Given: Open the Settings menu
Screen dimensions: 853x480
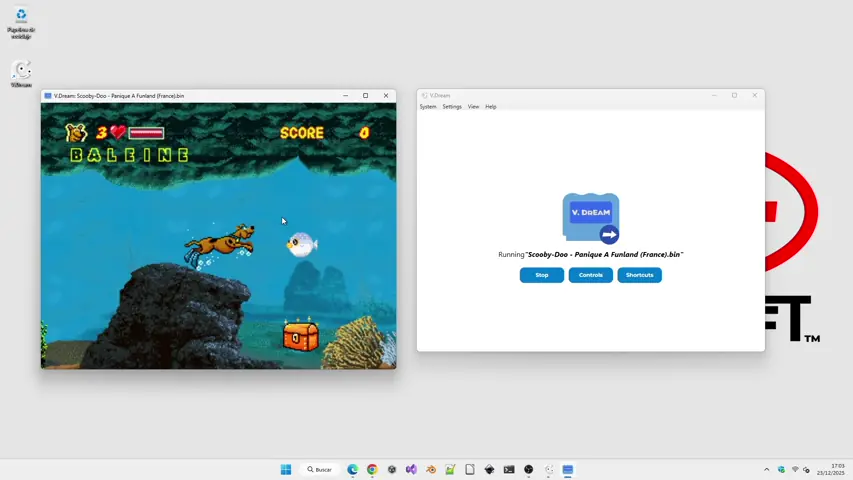Looking at the screenshot, I should click(452, 107).
